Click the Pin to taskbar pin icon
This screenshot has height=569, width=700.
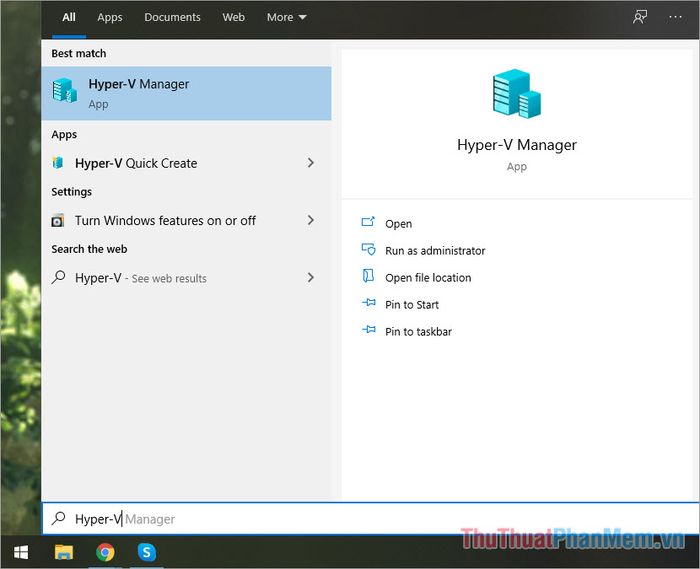click(x=368, y=330)
